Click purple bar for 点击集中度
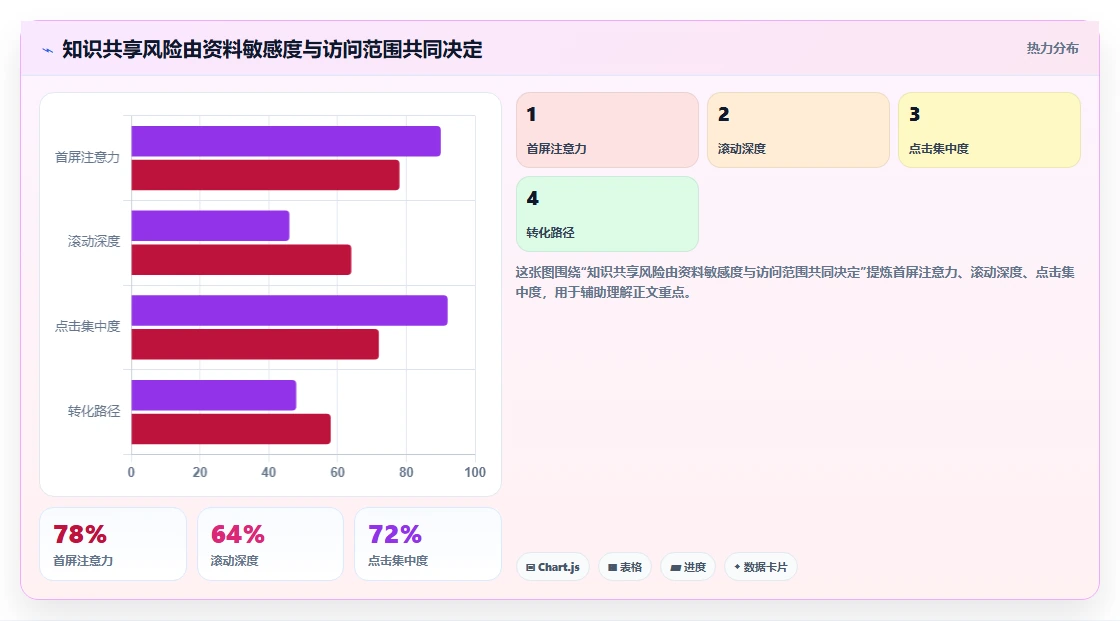1120x621 pixels. tap(289, 310)
